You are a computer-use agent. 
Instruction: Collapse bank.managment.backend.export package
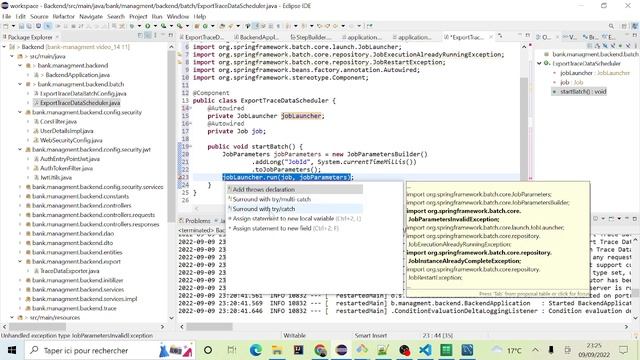point(20,262)
